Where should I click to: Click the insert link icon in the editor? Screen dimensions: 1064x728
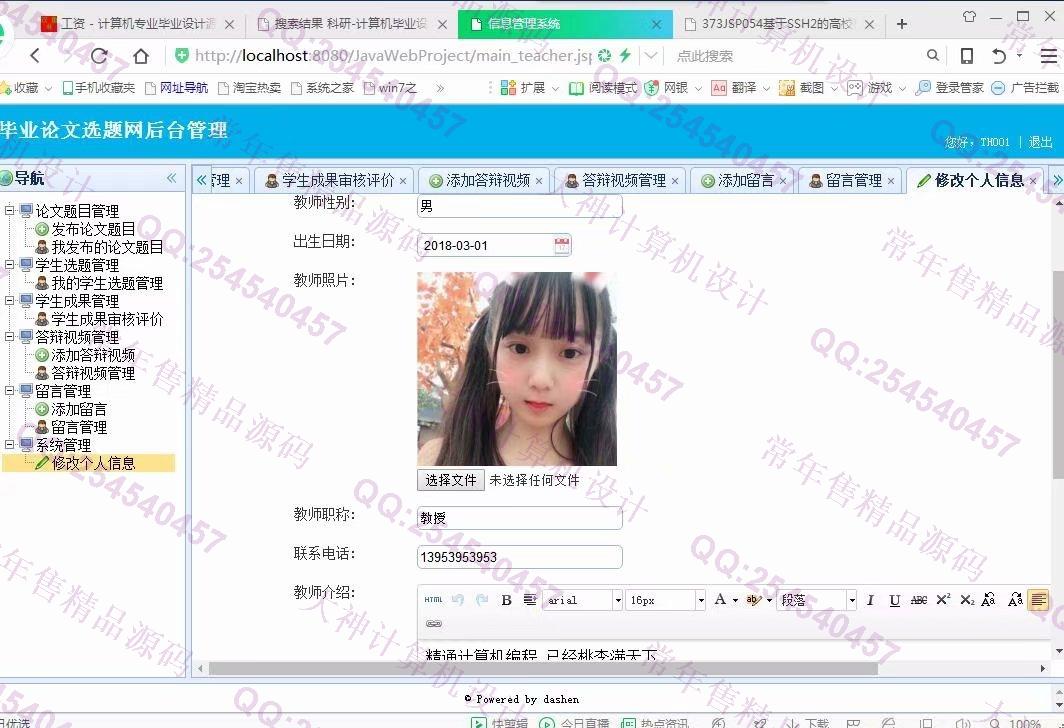click(434, 624)
